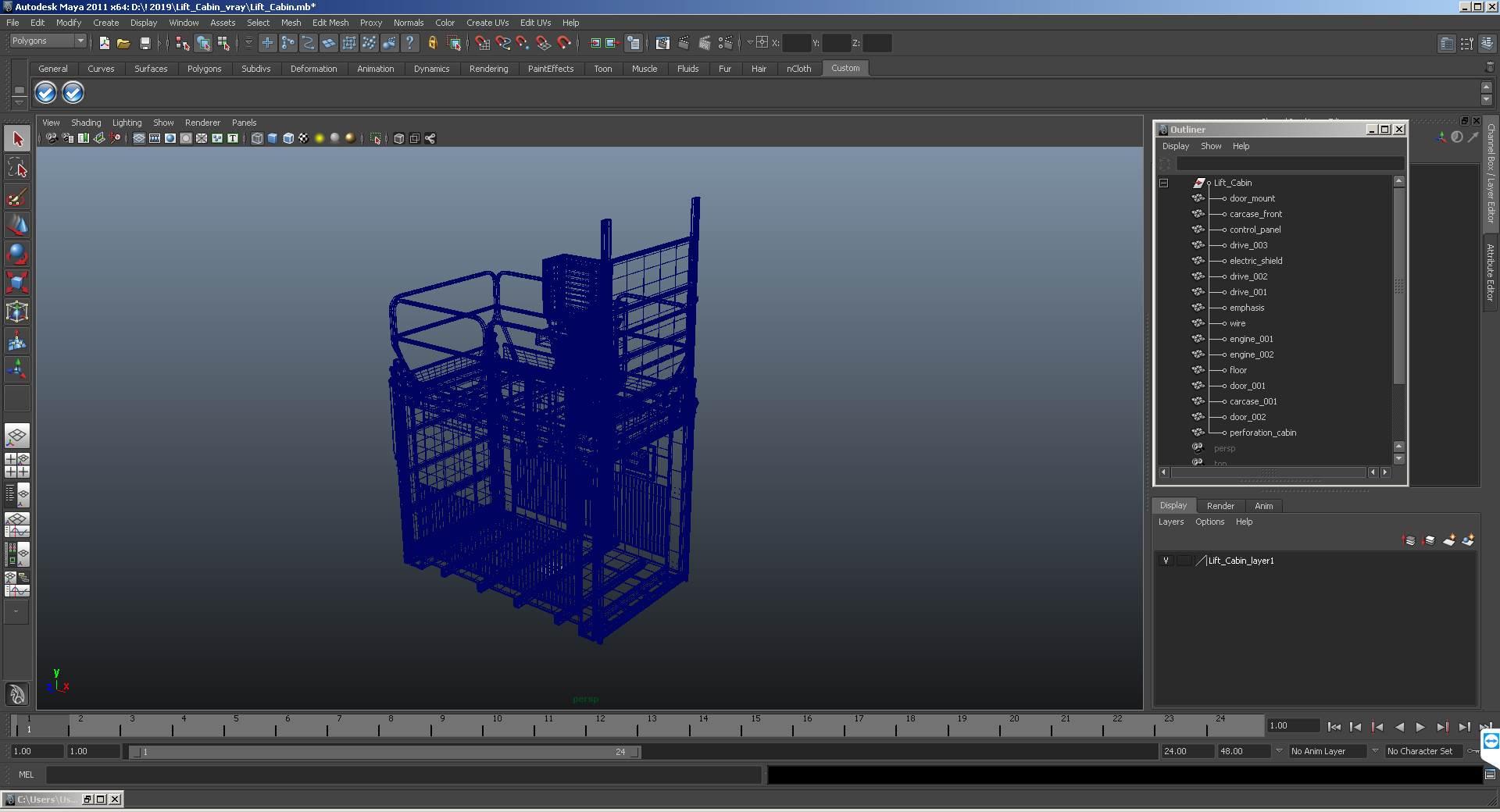Play the animation forwards
The image size is (1500, 812).
tap(1420, 727)
